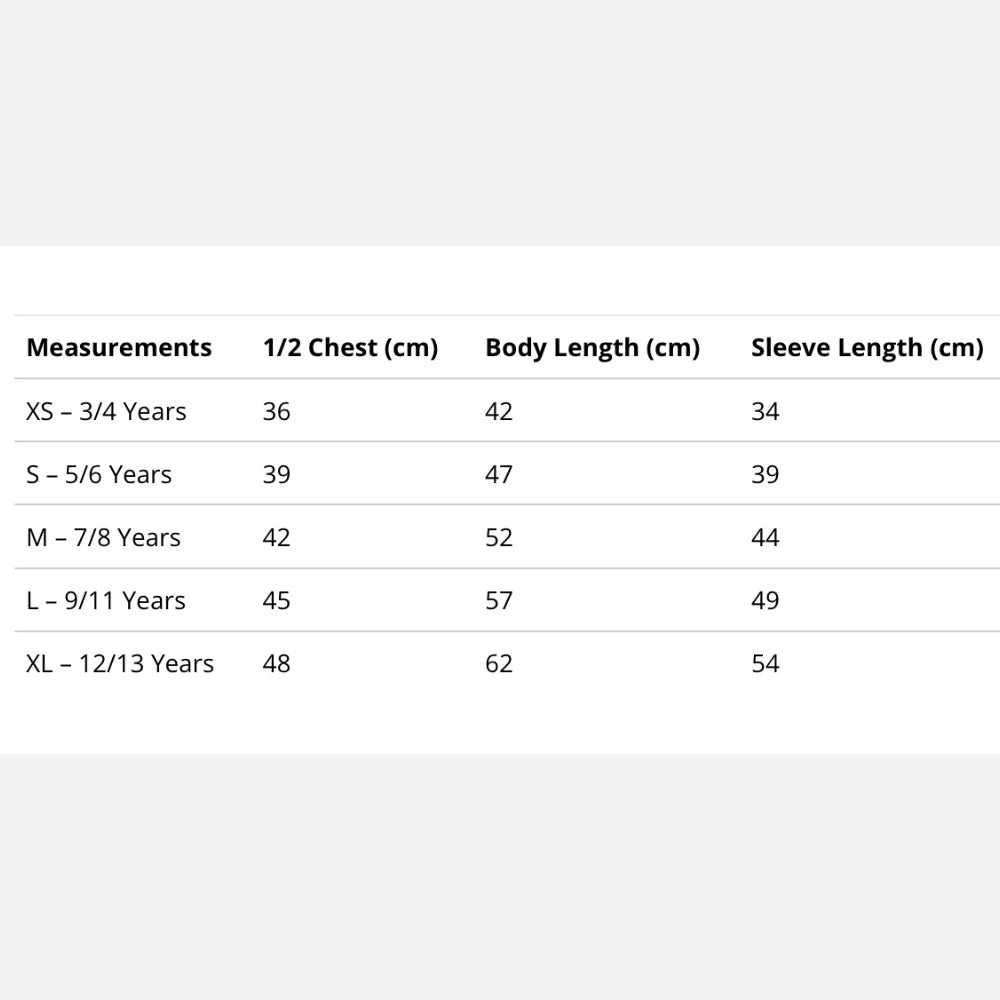Select the L – 9/11 Years row label
Image resolution: width=1000 pixels, height=1000 pixels.
point(106,600)
